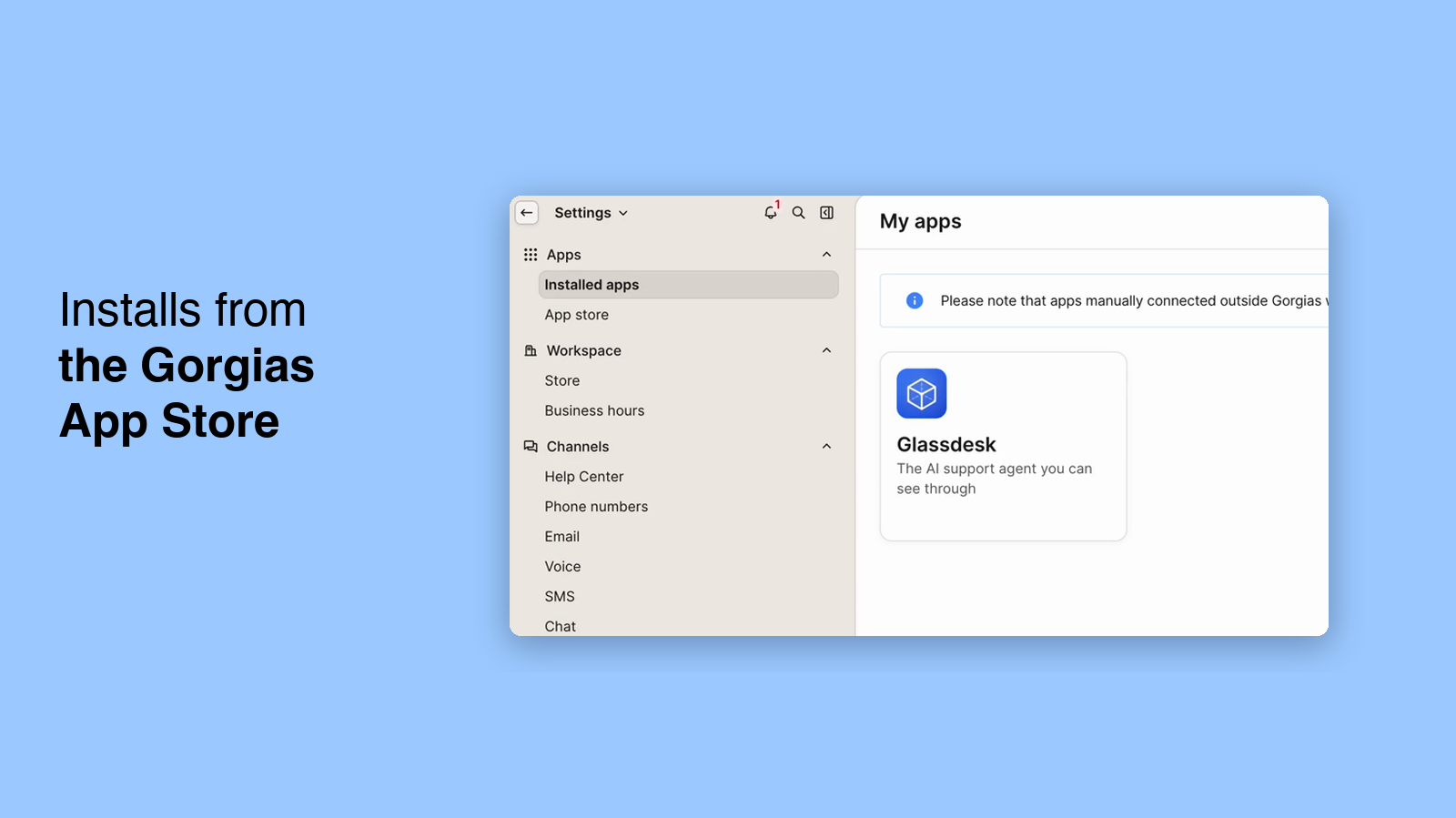Viewport: 1456px width, 818px height.
Task: Click the manually connected apps notice text
Action: tap(1134, 301)
